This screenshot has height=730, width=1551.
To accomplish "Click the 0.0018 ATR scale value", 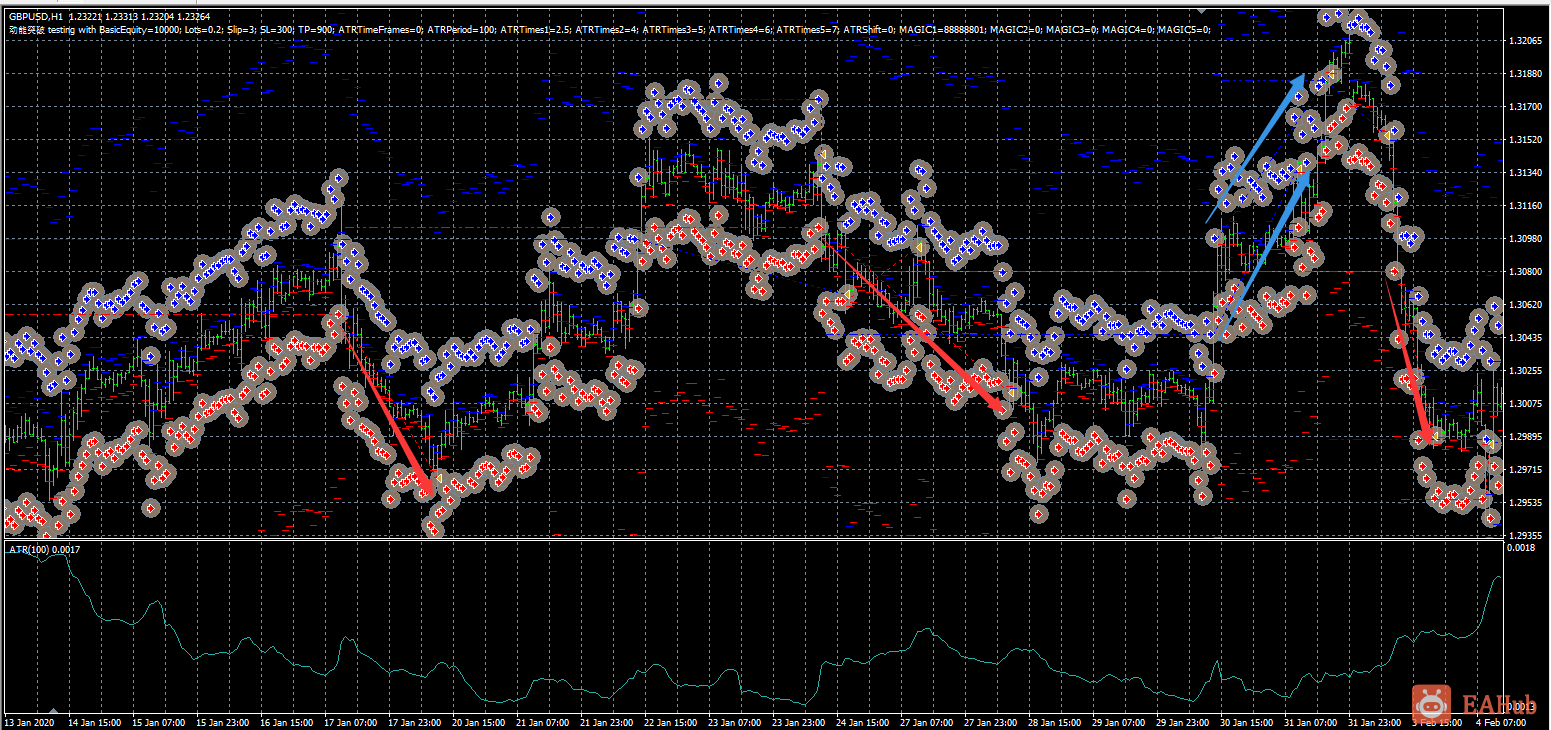I will pos(1521,548).
